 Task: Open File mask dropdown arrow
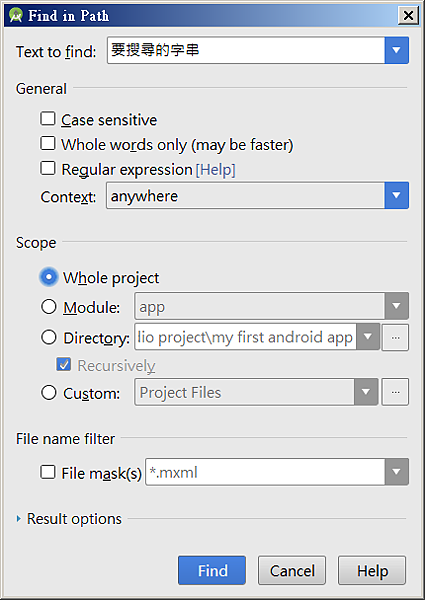(396, 472)
